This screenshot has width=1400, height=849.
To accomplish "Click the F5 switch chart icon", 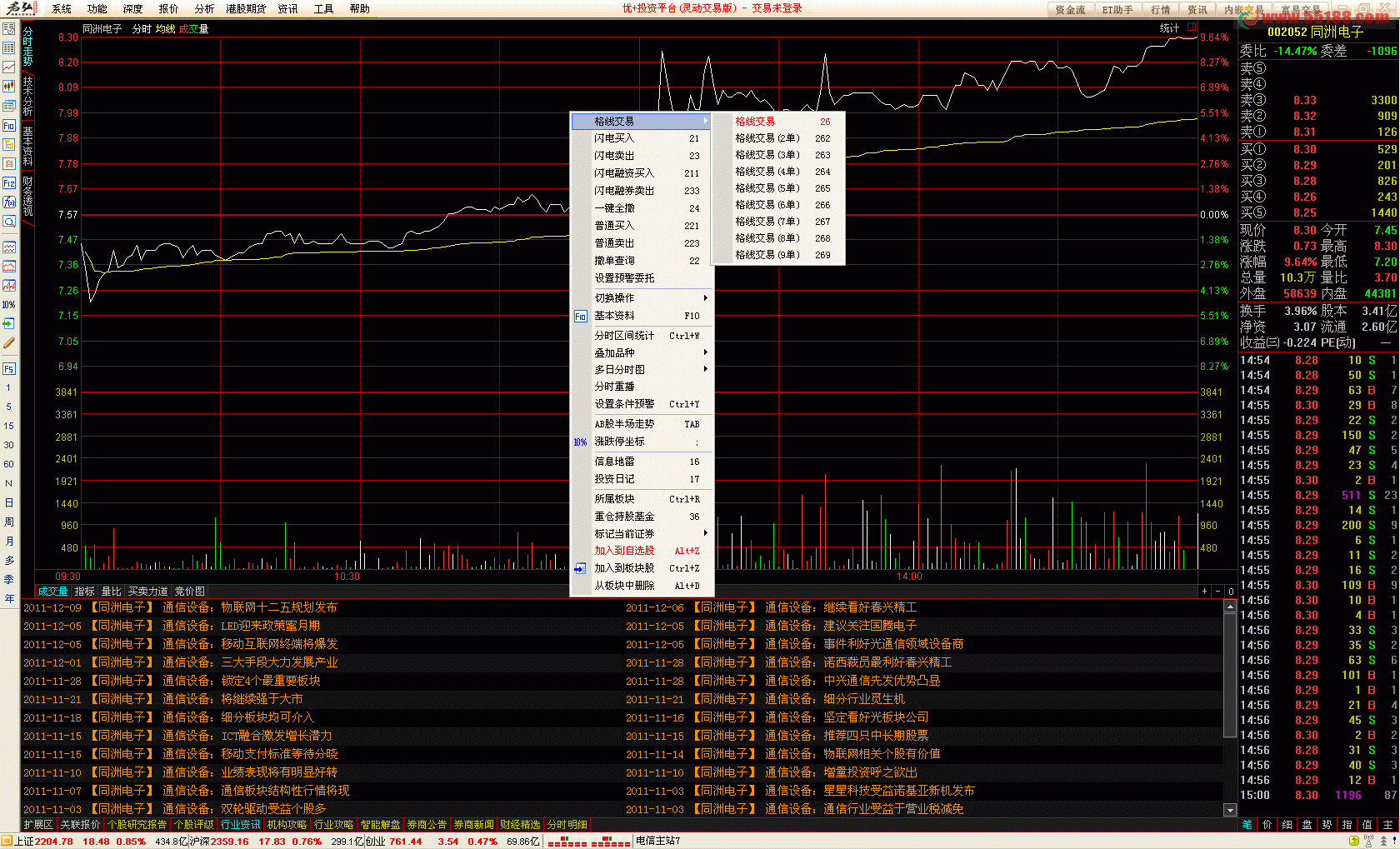I will pos(9,369).
